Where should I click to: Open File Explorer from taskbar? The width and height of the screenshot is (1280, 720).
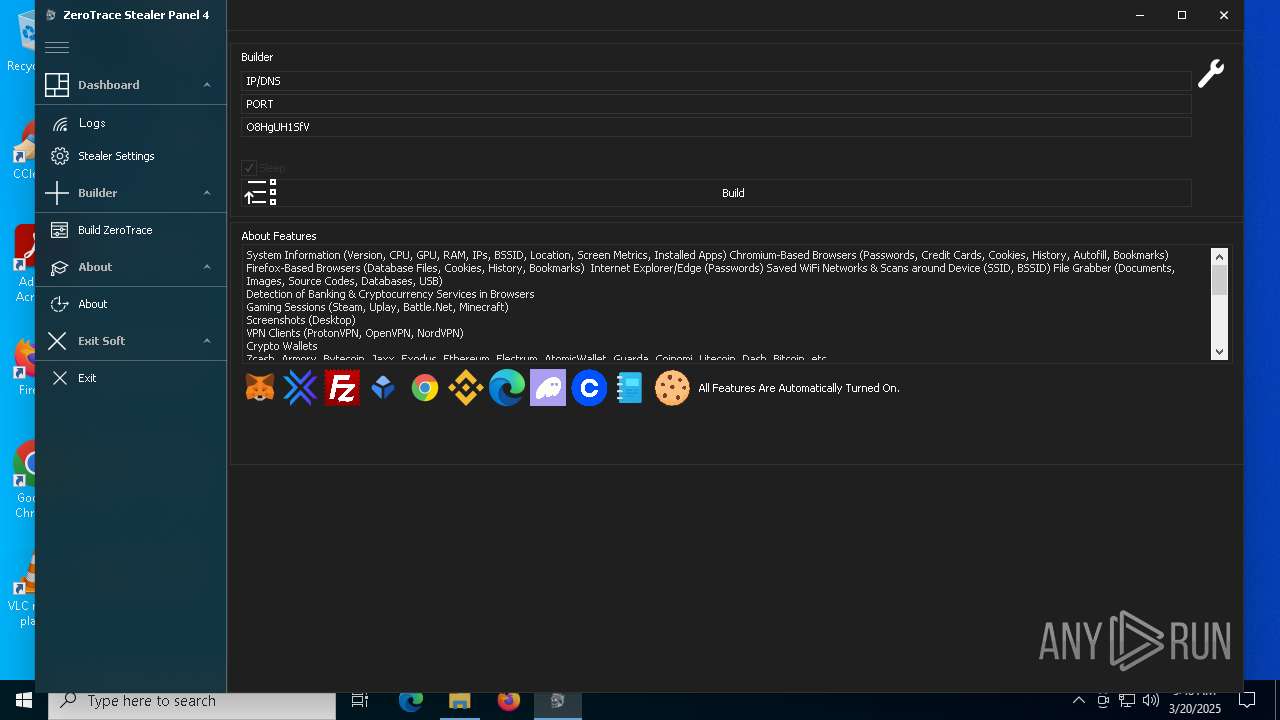tap(460, 701)
